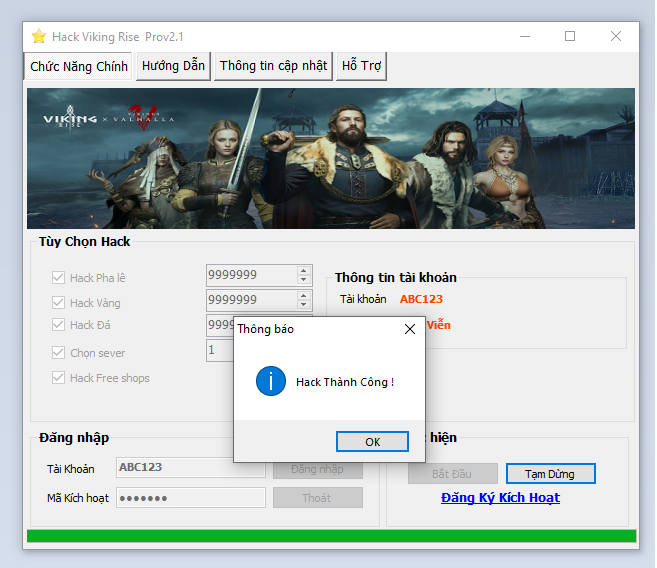This screenshot has width=657, height=568.
Task: Open the Hỗ Trợ tab
Action: (x=361, y=66)
